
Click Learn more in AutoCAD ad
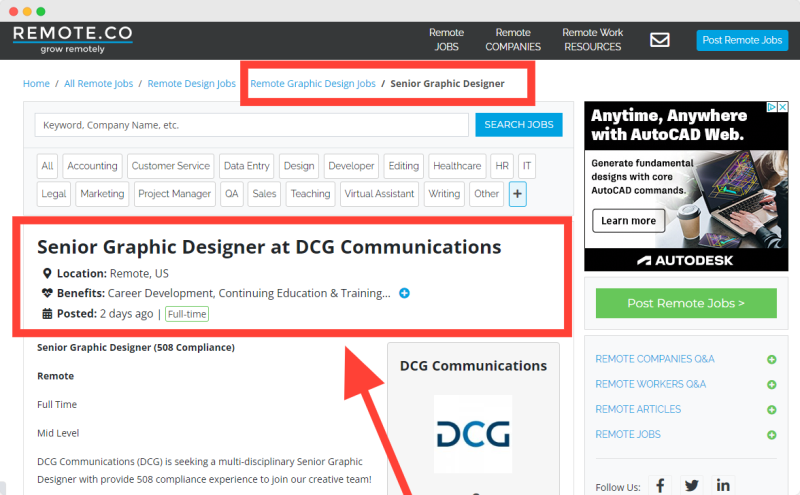(628, 220)
